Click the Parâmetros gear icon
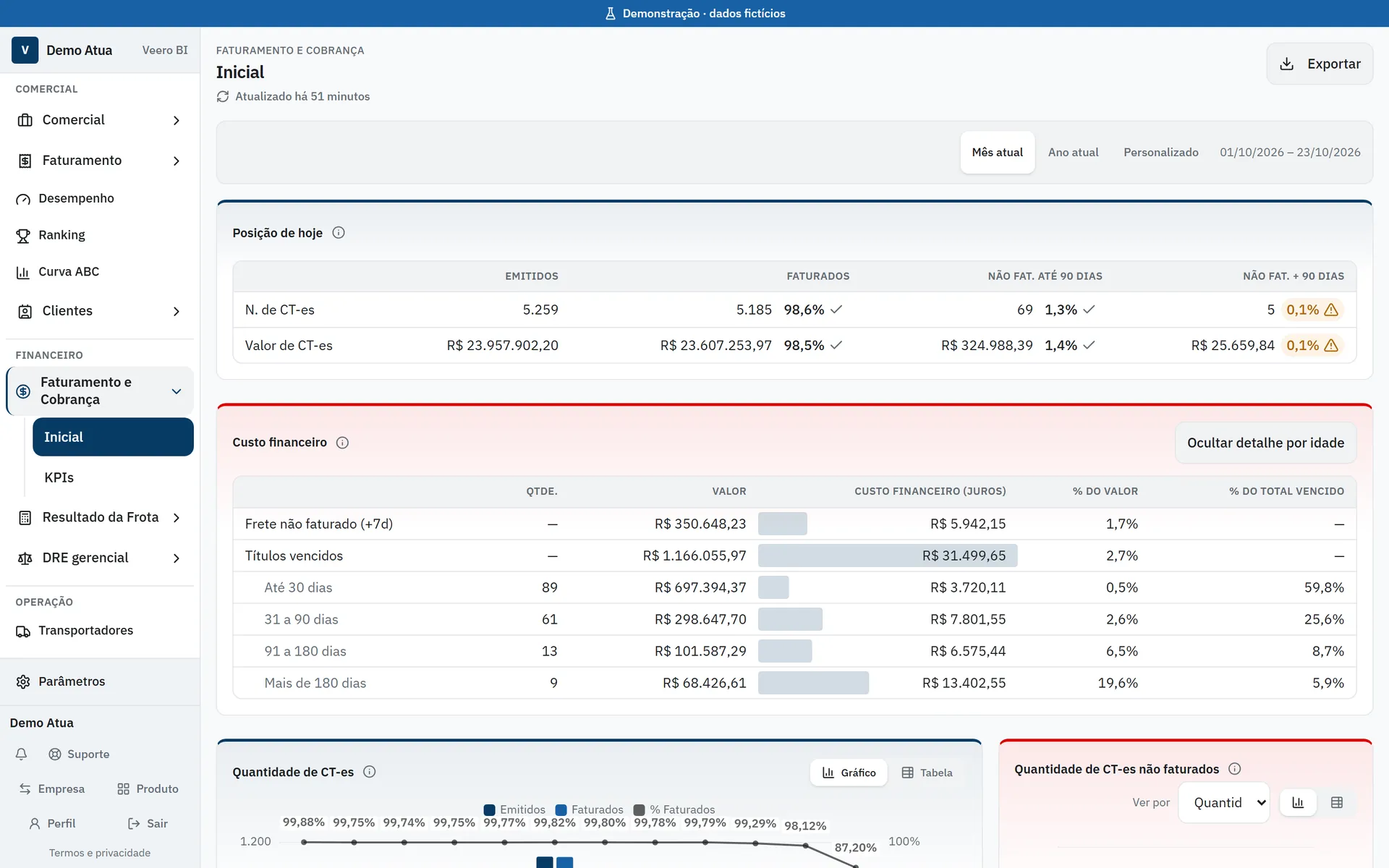 [23, 681]
